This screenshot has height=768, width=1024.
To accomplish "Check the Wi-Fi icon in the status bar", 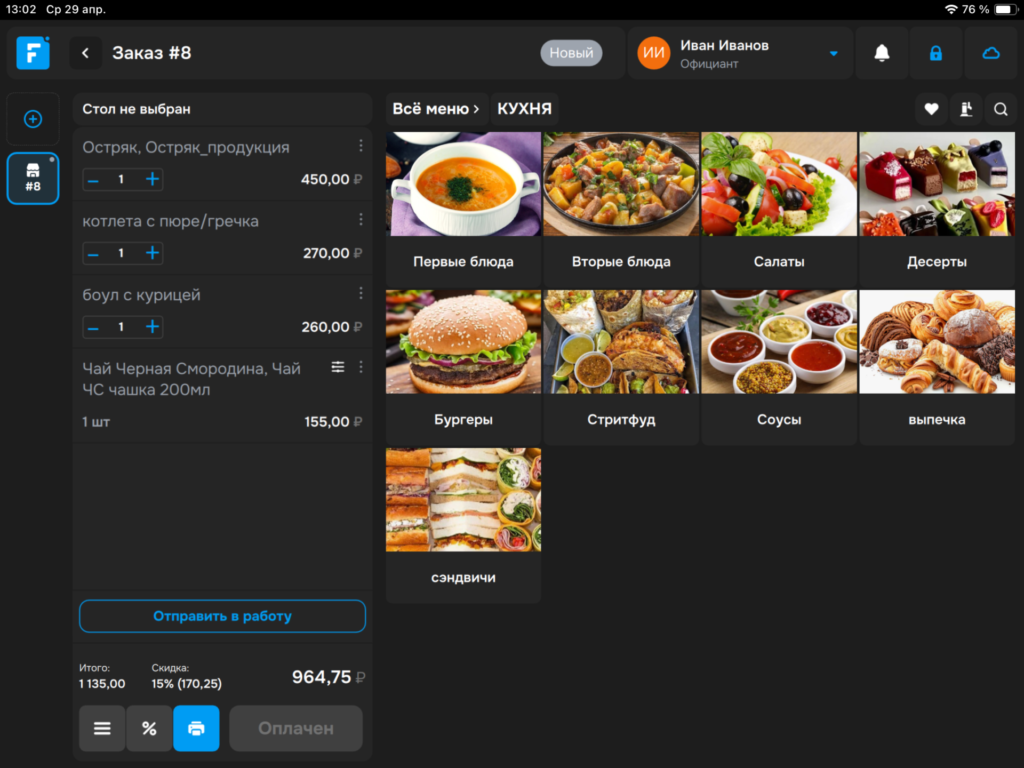I will point(951,9).
